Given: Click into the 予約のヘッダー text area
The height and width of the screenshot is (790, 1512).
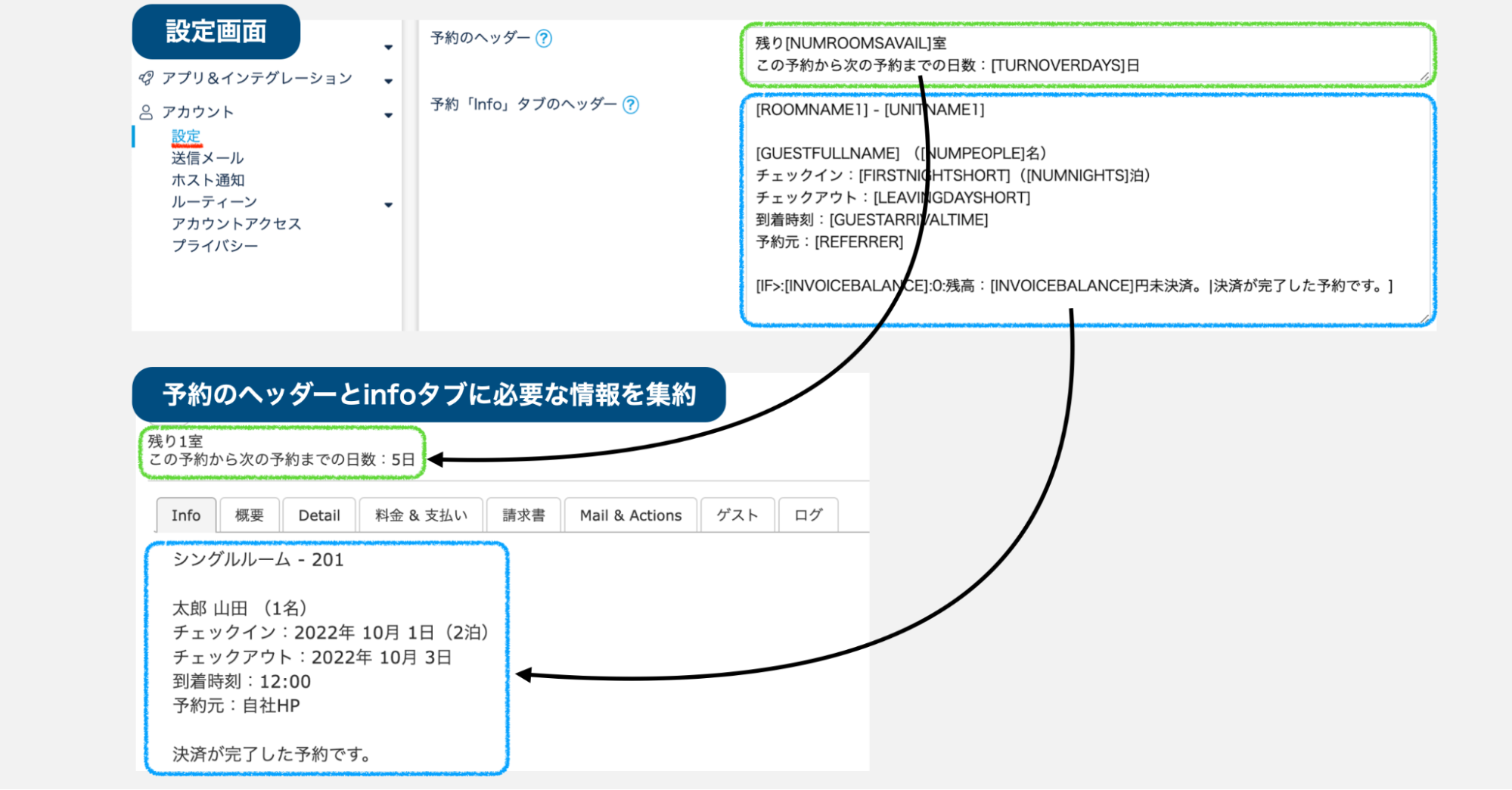Looking at the screenshot, I should 1086,54.
